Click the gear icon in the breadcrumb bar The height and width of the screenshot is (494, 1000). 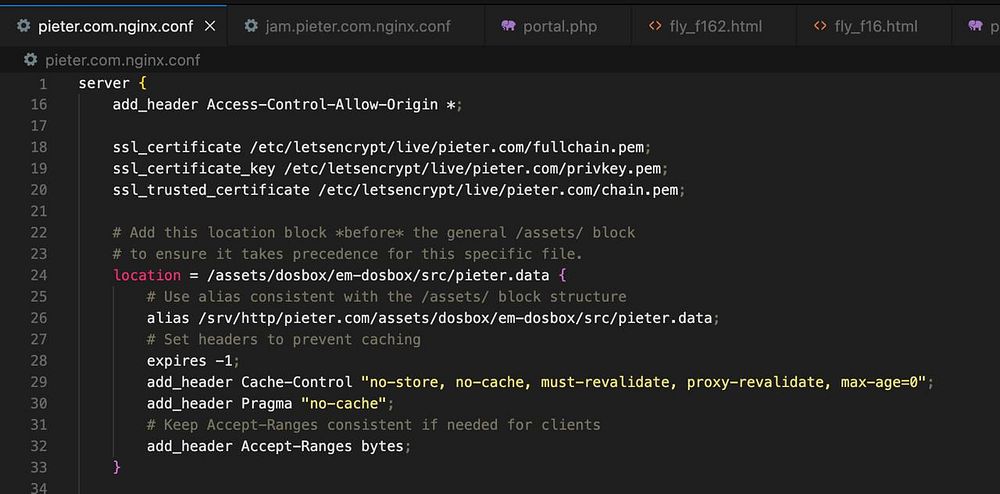coord(30,60)
